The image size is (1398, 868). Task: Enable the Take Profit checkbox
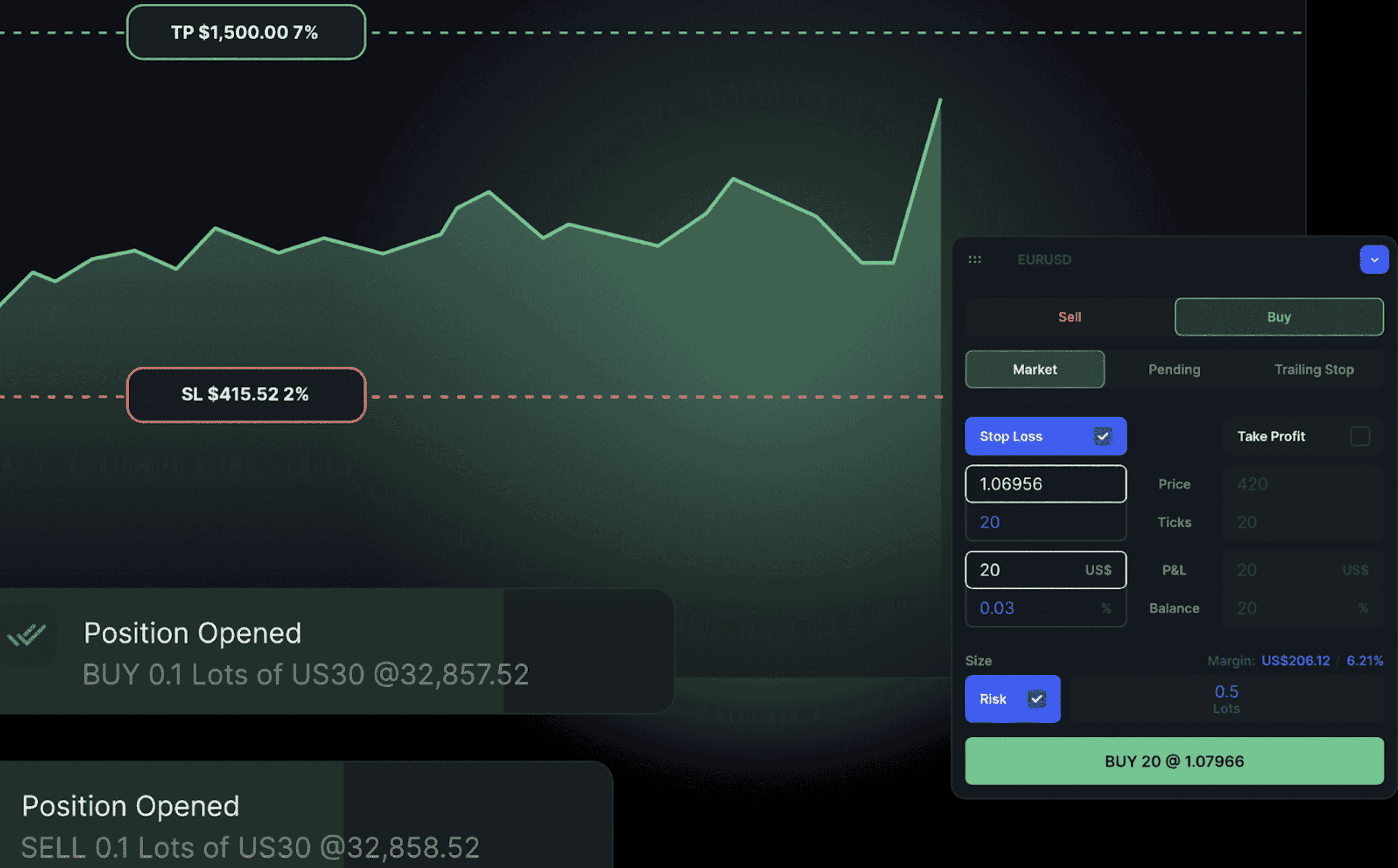click(1360, 436)
